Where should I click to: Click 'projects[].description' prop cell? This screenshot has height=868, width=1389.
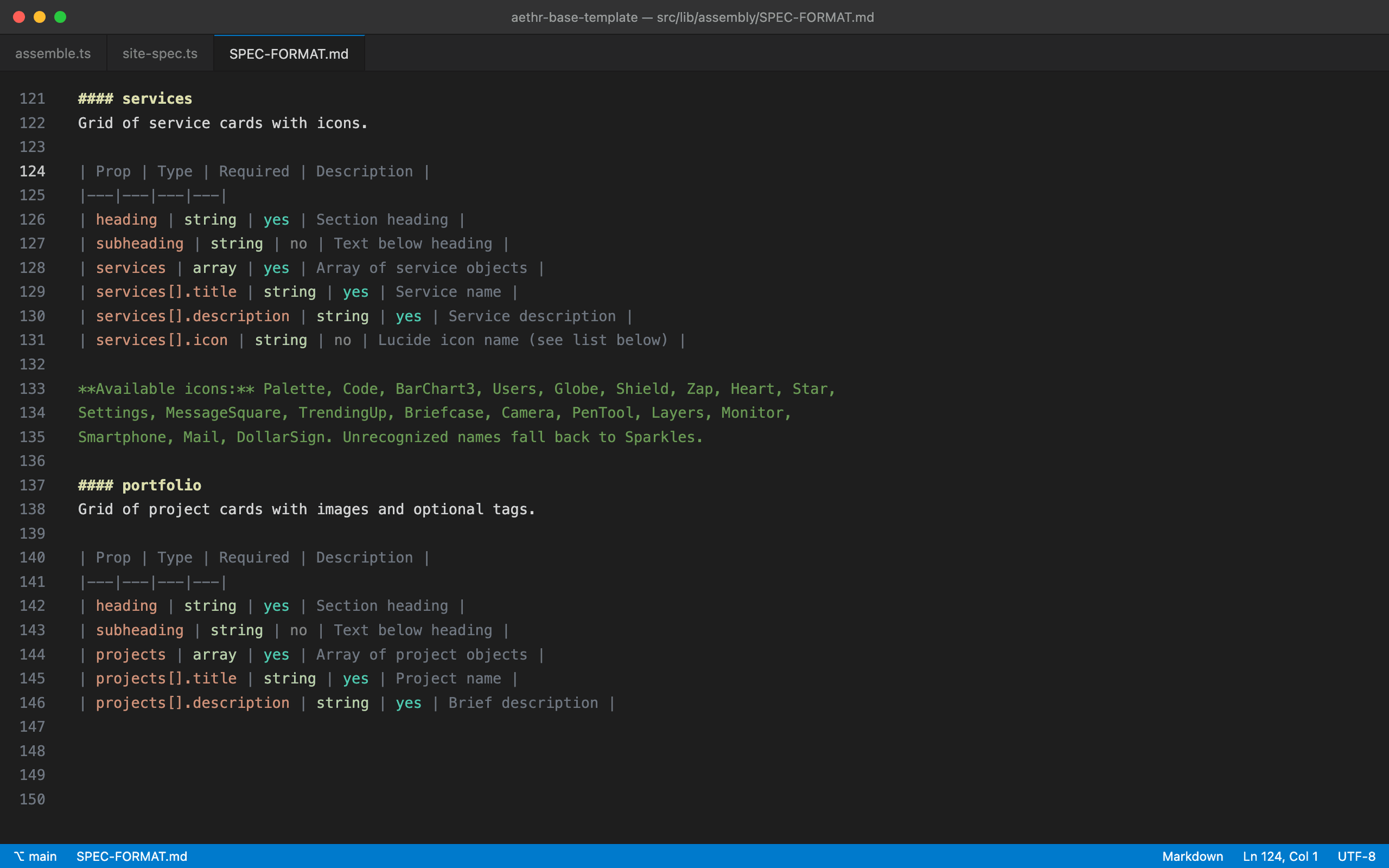pos(192,703)
